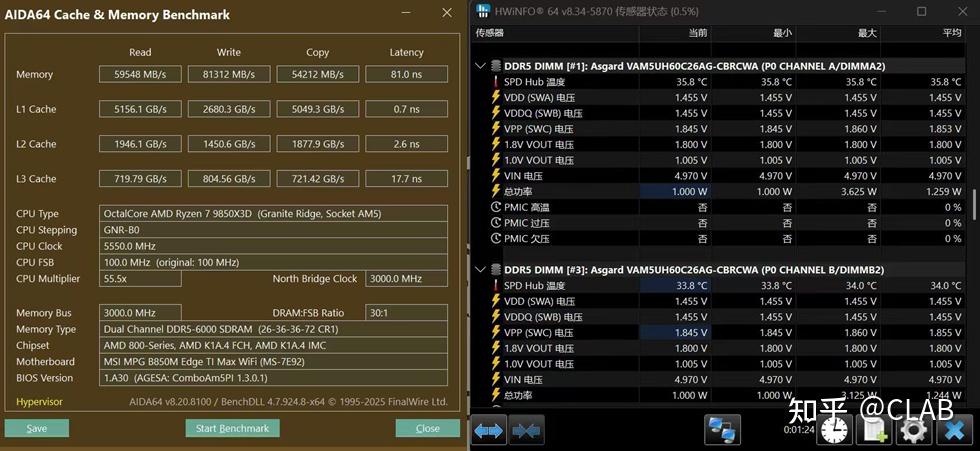The width and height of the screenshot is (980, 451).
Task: Click the expand-all arrows icon in HWiNFO toolbar
Action: 488,430
